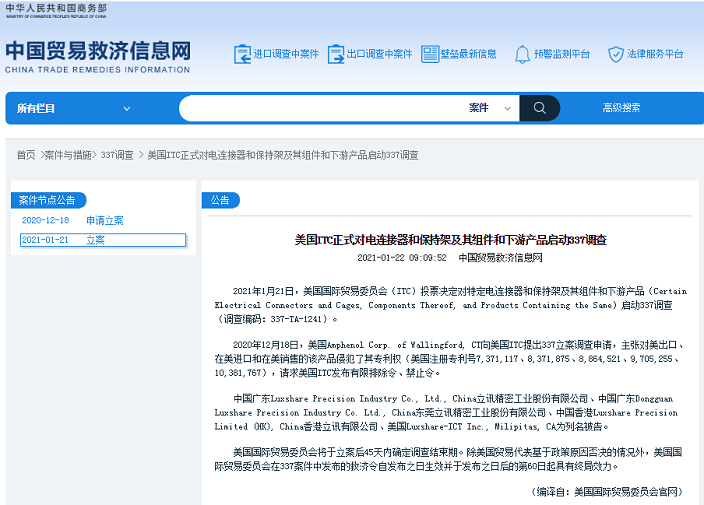Viewport: 704px width, 505px height.
Task: Go to 337调查 breadcrumb
Action: coord(117,155)
